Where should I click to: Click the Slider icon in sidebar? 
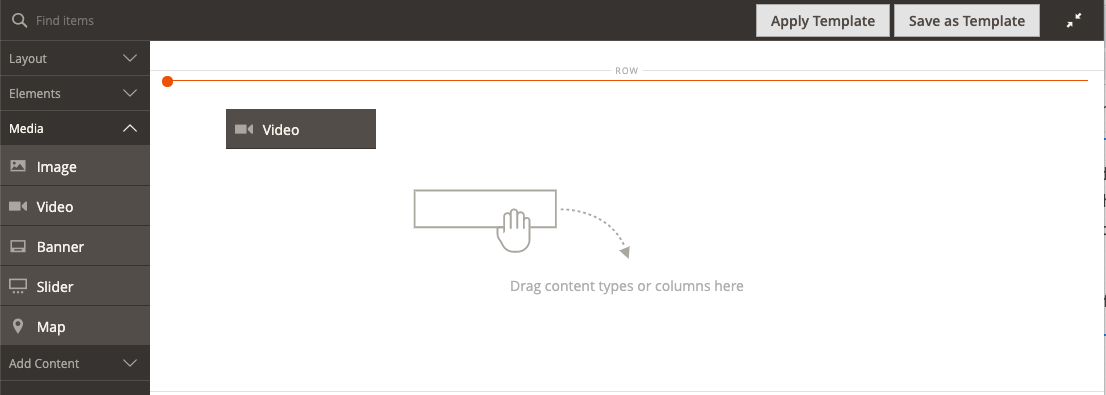18,286
